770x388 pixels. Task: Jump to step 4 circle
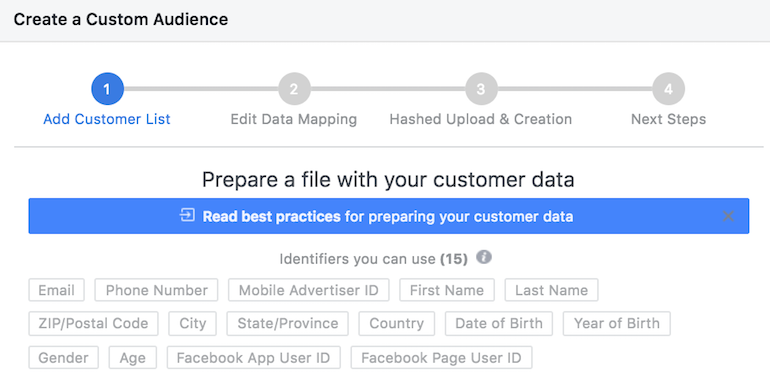coord(668,89)
